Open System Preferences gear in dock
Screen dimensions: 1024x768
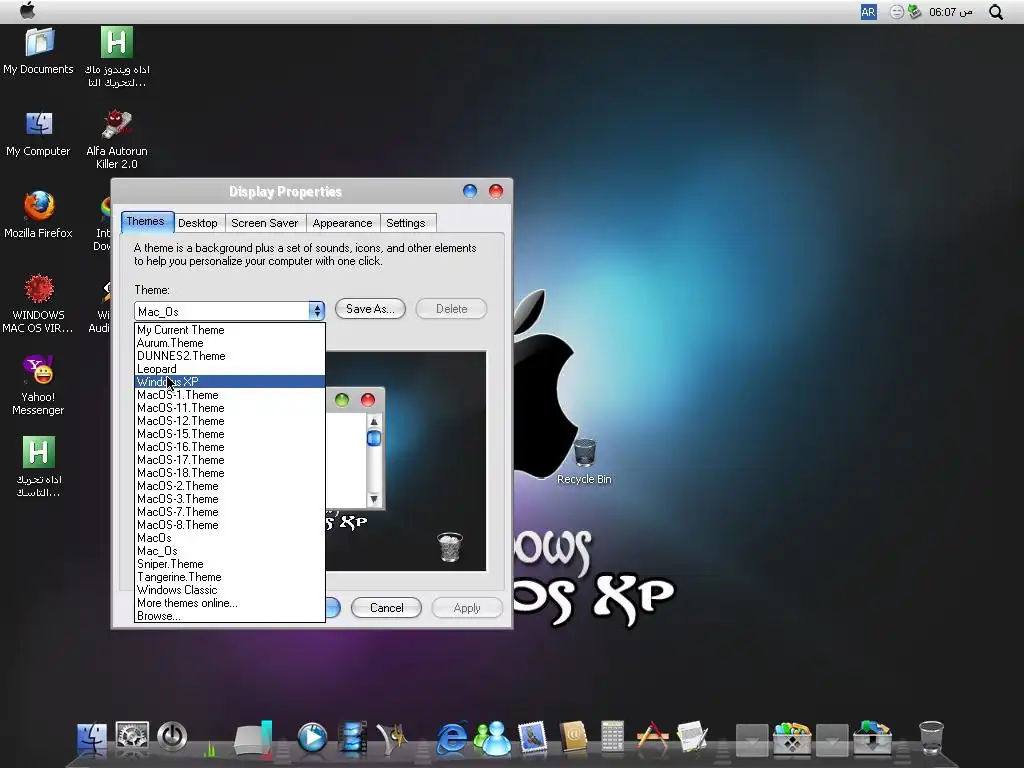click(132, 737)
